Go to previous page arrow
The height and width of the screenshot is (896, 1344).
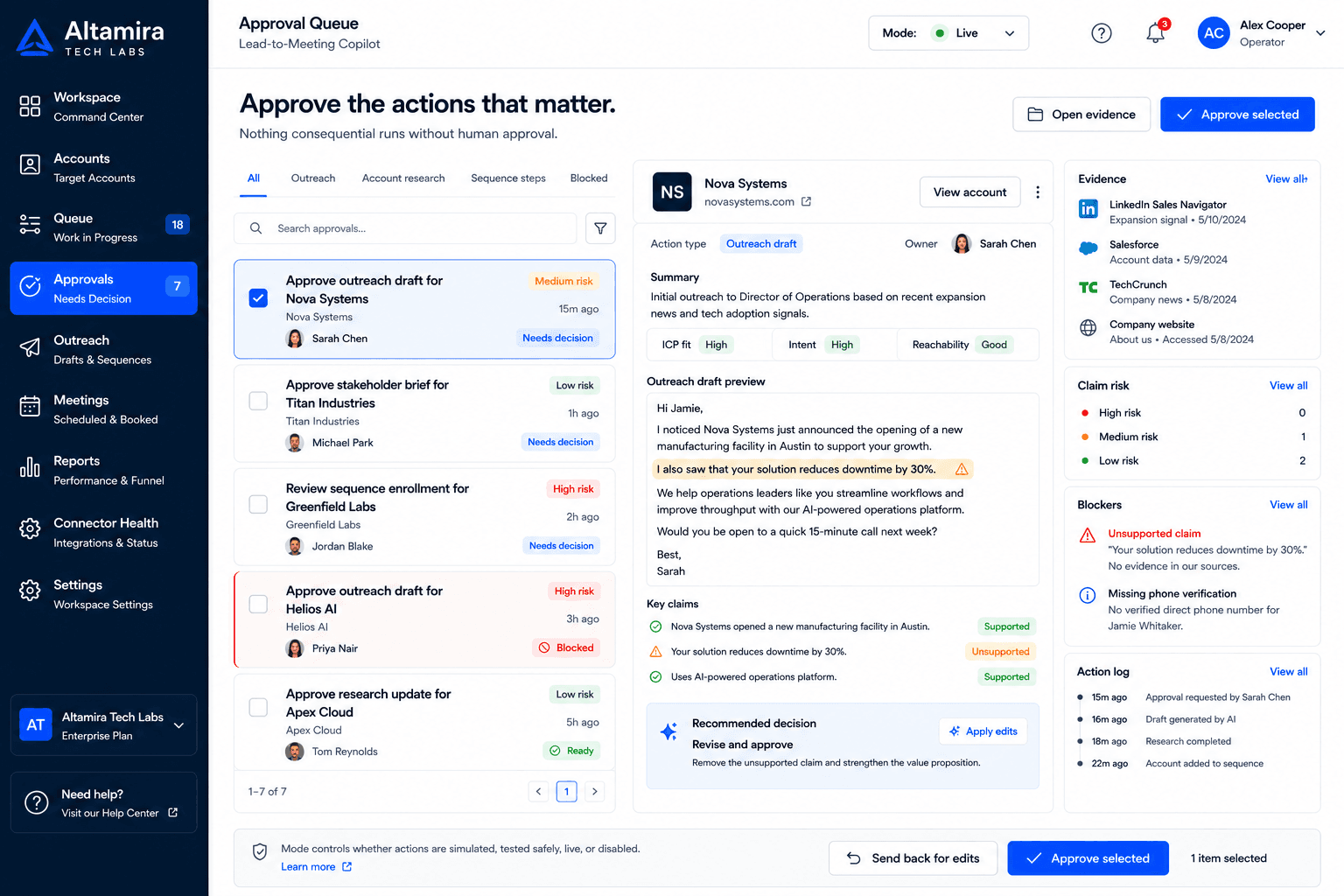(539, 792)
